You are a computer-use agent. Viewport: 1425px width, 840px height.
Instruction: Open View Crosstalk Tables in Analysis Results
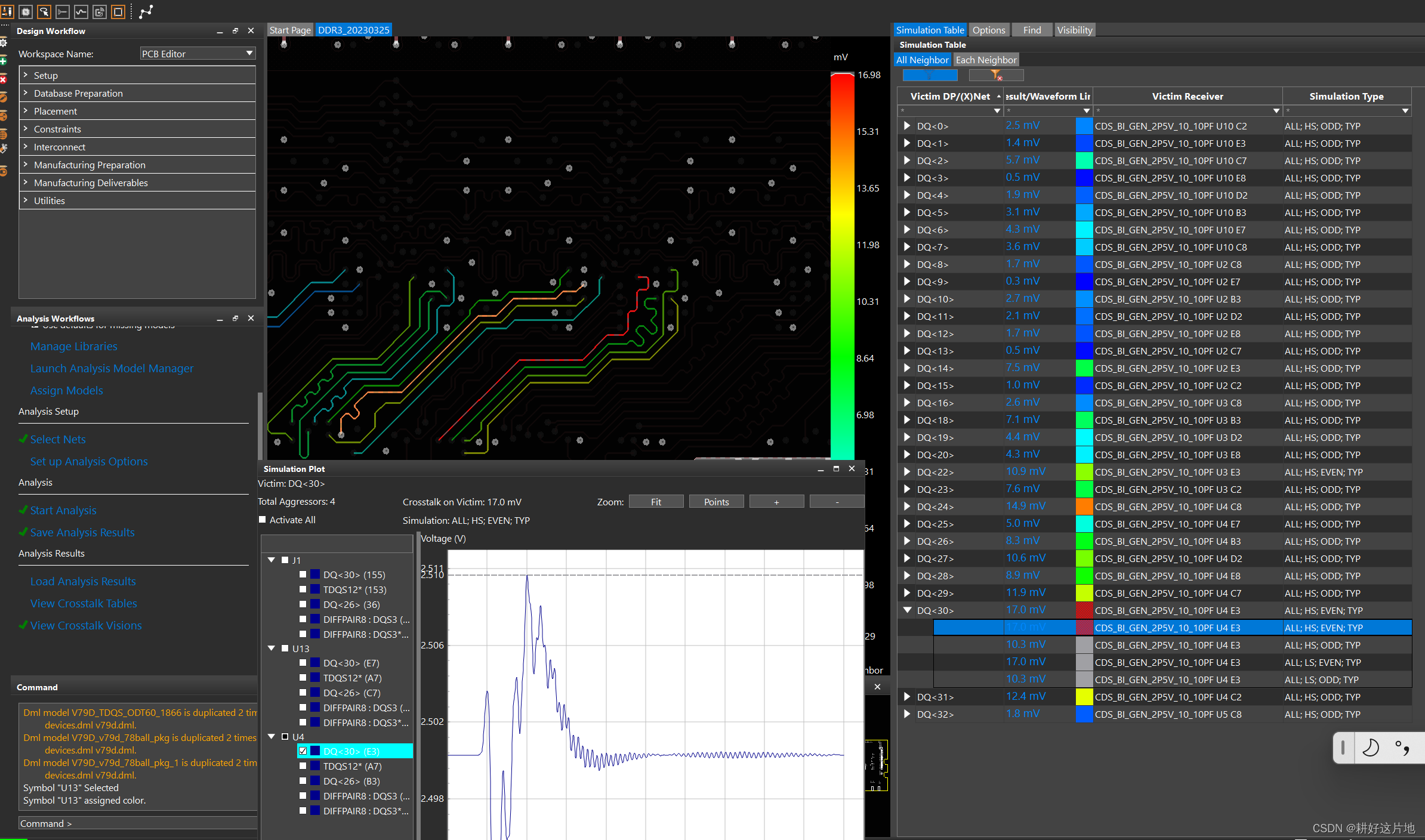click(84, 603)
